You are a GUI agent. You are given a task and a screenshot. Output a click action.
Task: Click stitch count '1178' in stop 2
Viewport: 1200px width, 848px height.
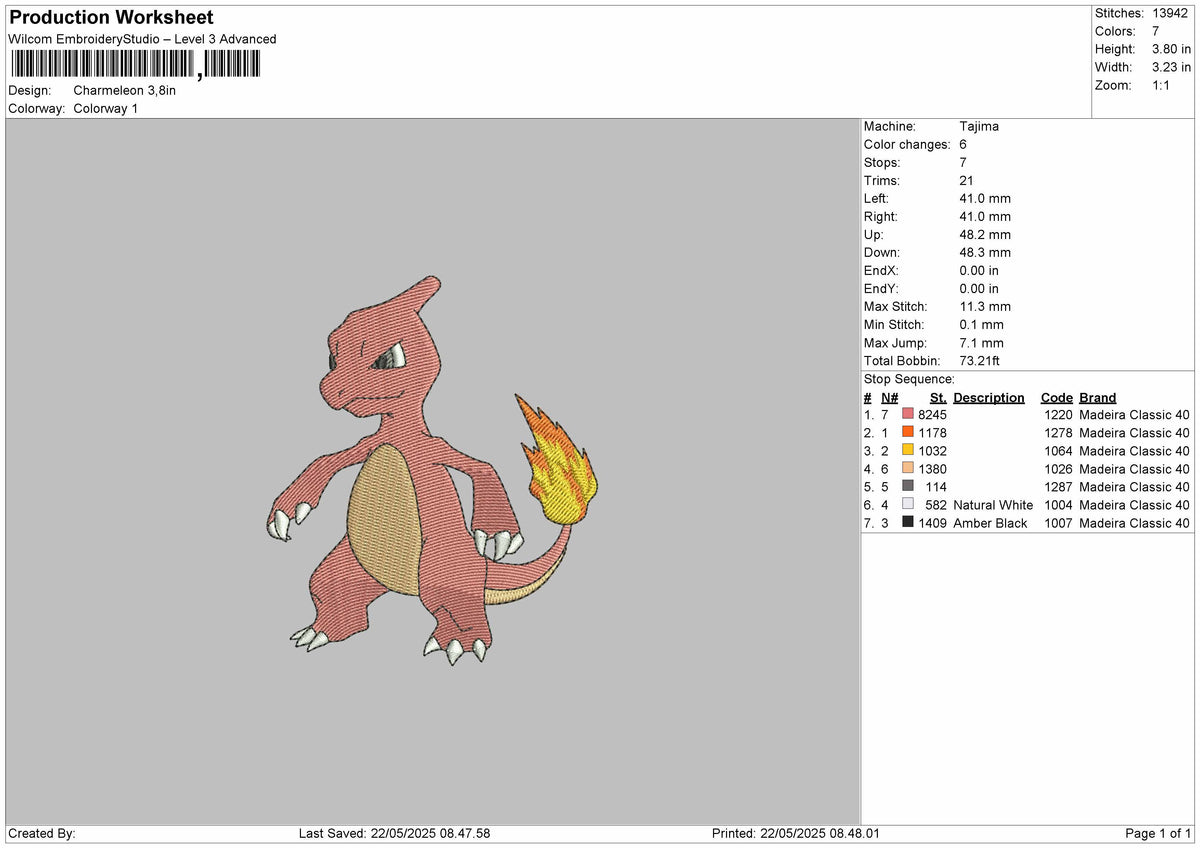click(x=932, y=433)
